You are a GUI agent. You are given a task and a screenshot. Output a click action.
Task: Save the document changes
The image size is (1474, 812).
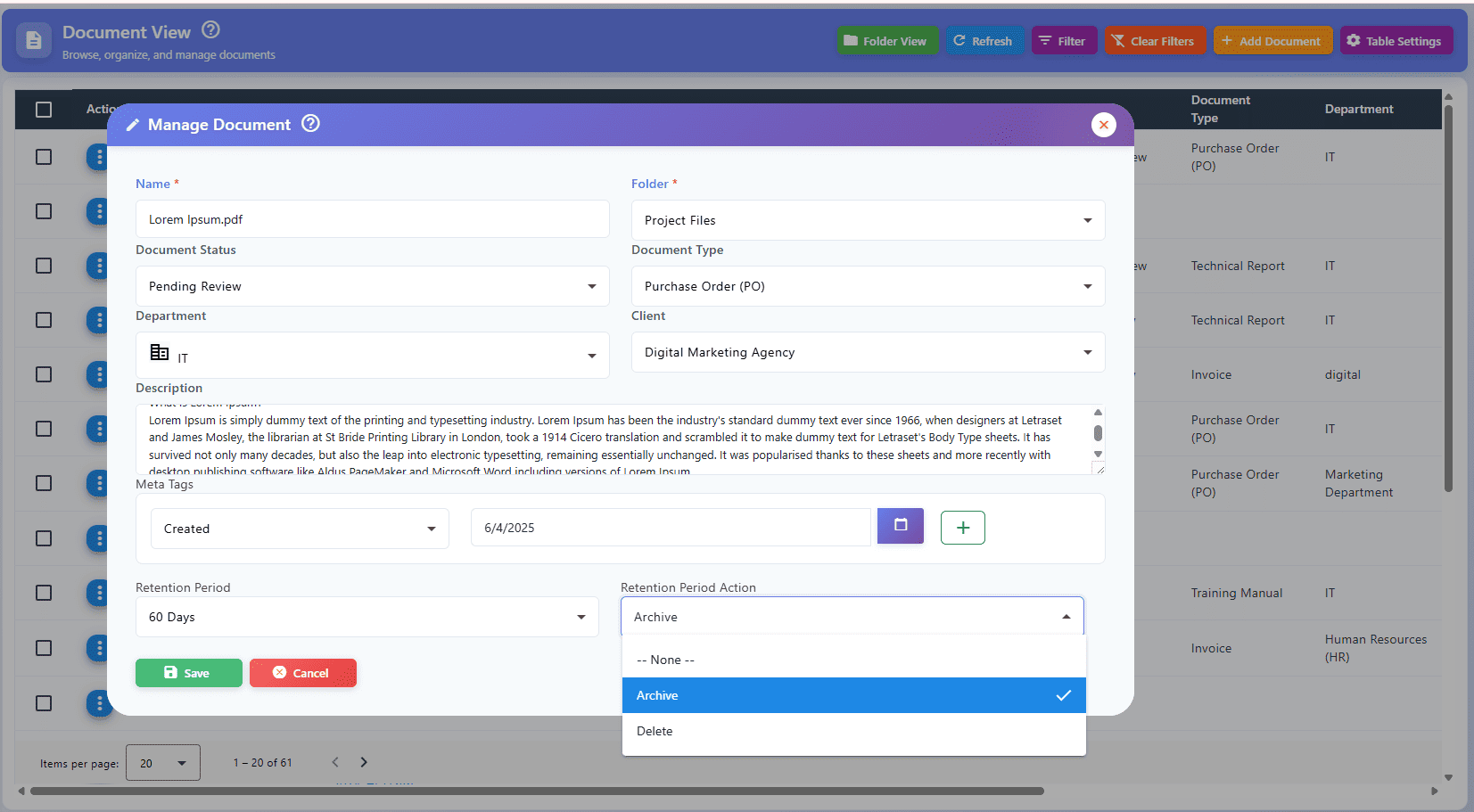point(188,673)
